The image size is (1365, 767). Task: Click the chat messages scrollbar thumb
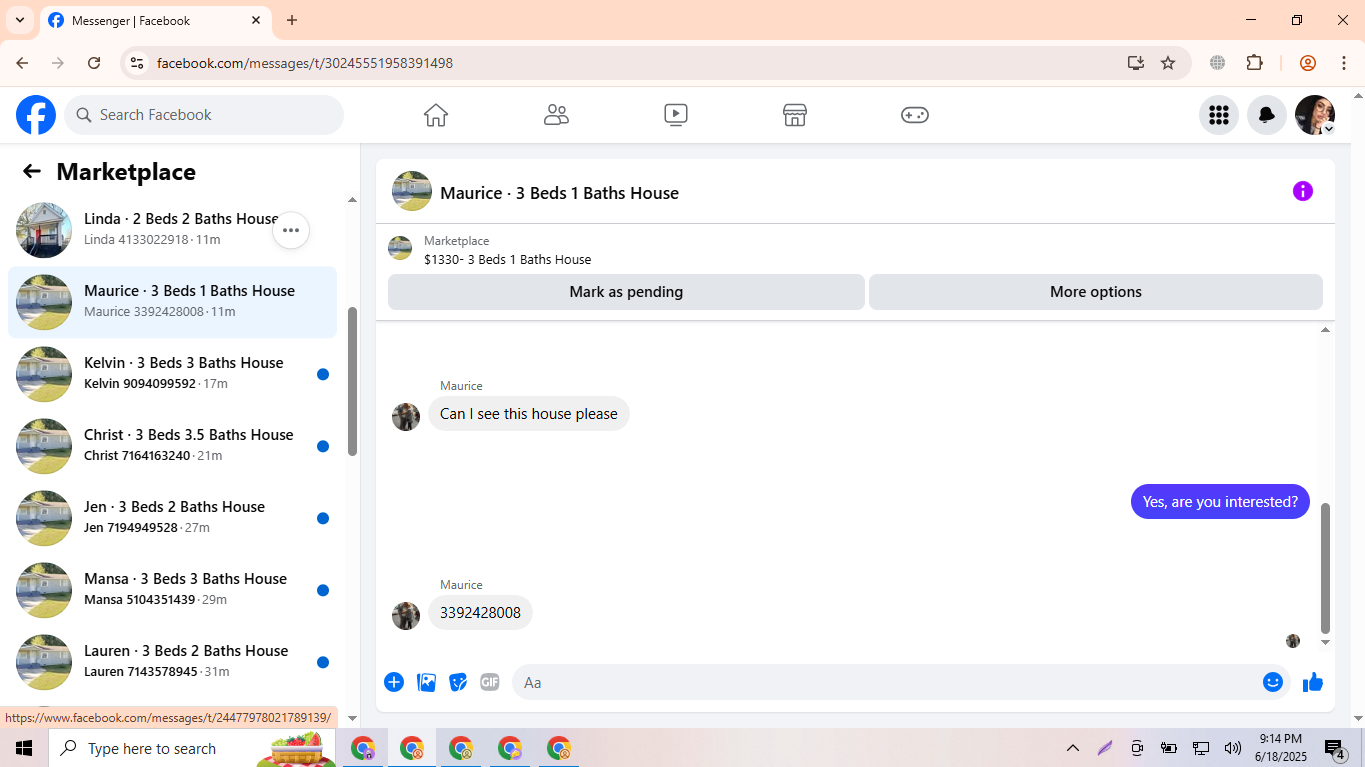pyautogui.click(x=1326, y=569)
